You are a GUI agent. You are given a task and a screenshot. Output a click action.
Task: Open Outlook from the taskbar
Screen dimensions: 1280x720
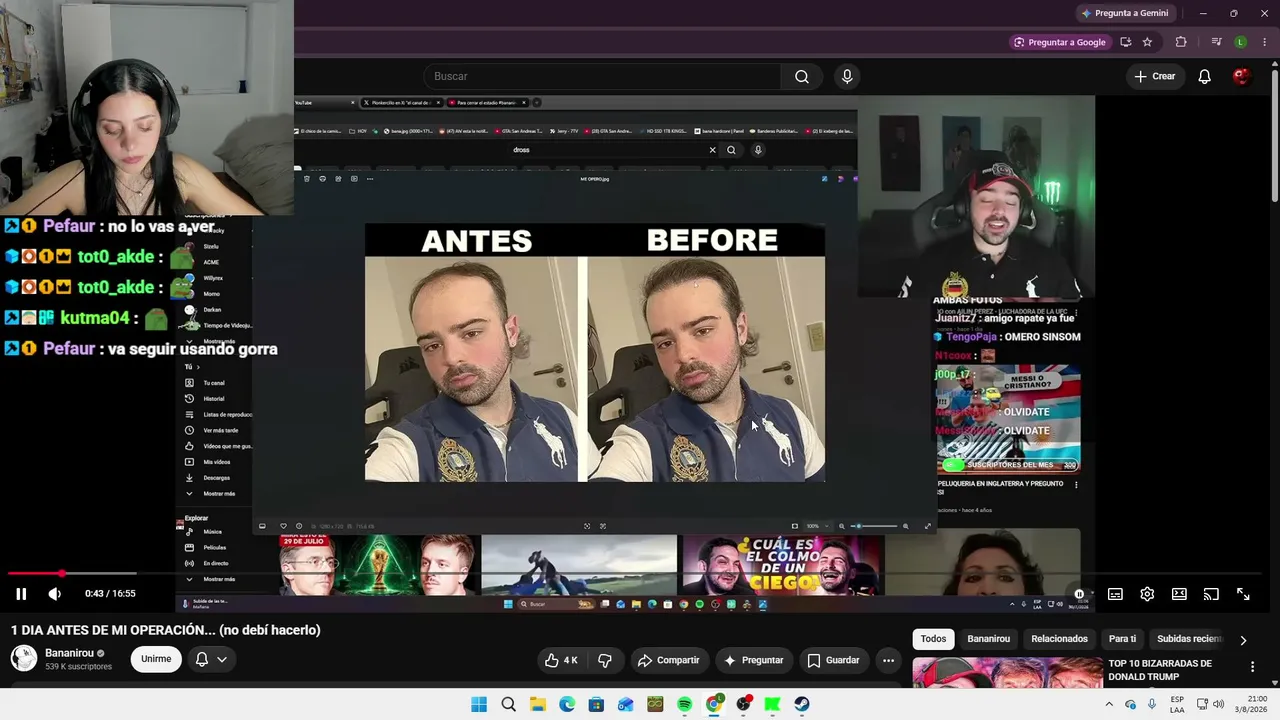point(625,704)
